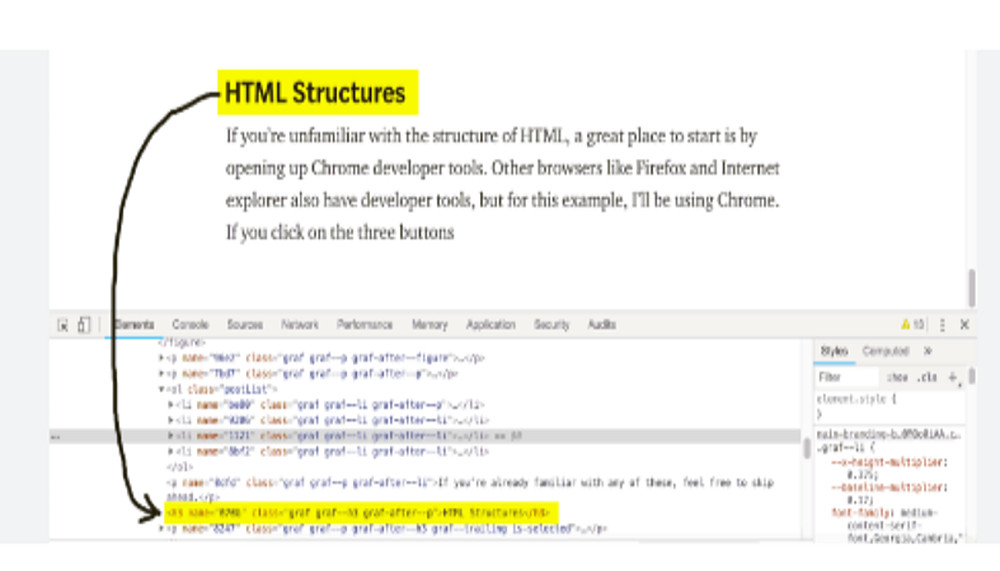Viewport: 1000px width, 571px height.
Task: Activate the inspect element picker icon
Action: pos(62,325)
